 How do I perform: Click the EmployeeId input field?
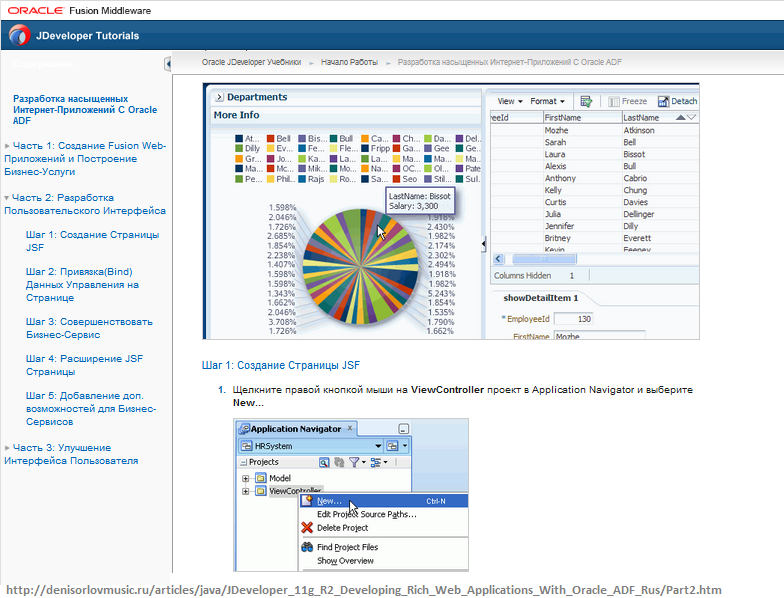click(x=574, y=319)
